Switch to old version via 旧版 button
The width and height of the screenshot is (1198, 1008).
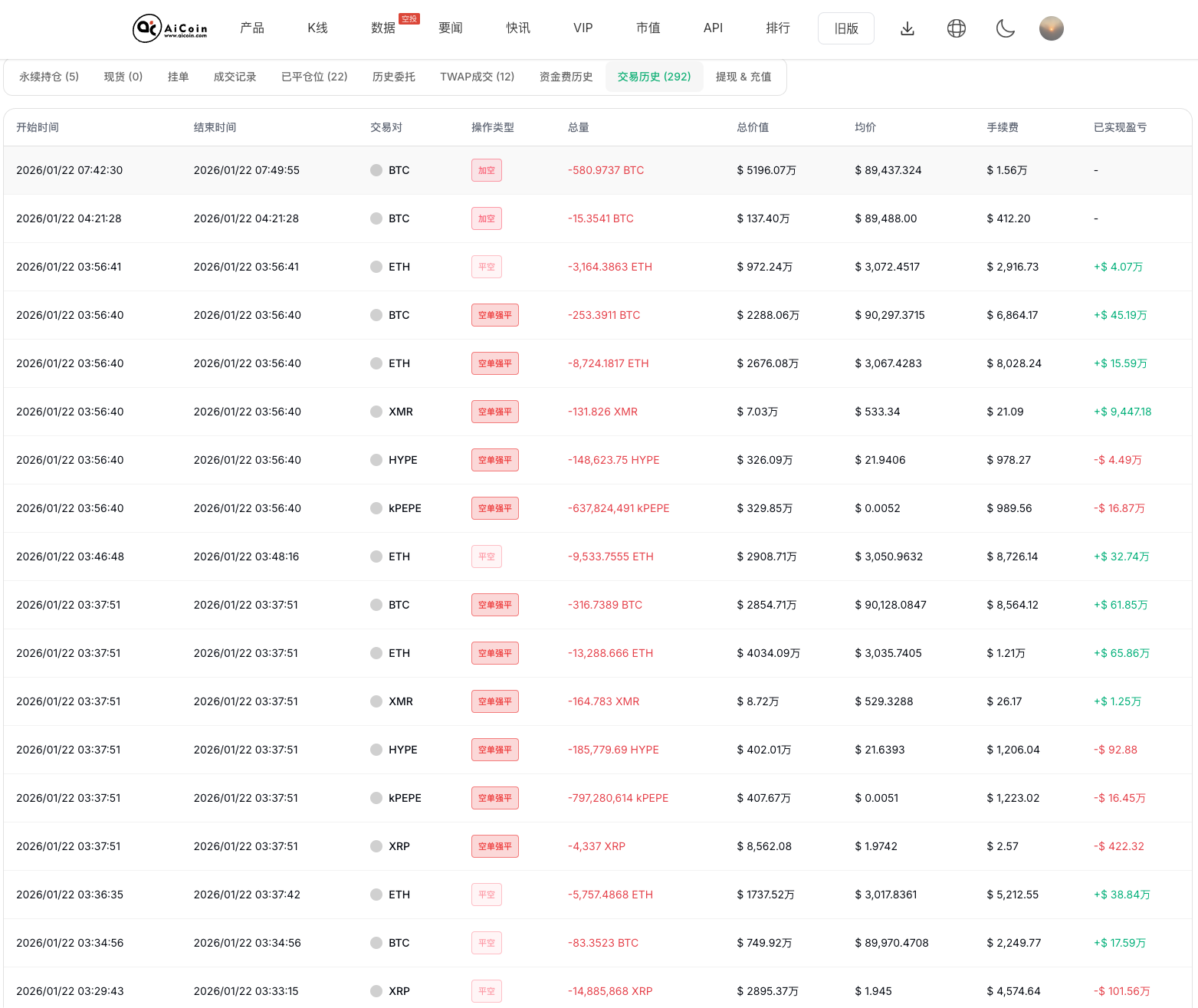click(x=845, y=28)
